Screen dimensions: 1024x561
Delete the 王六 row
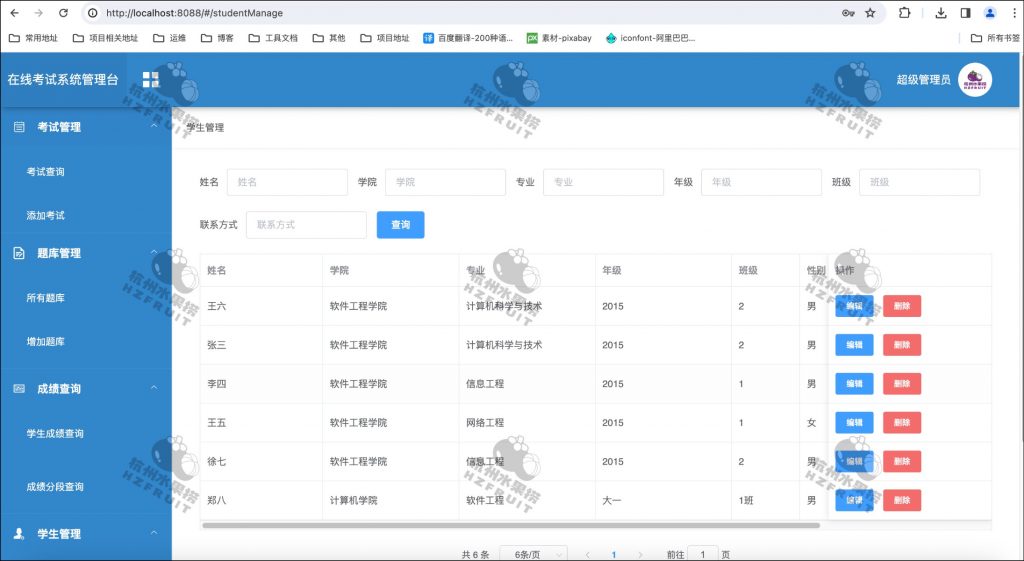click(902, 306)
